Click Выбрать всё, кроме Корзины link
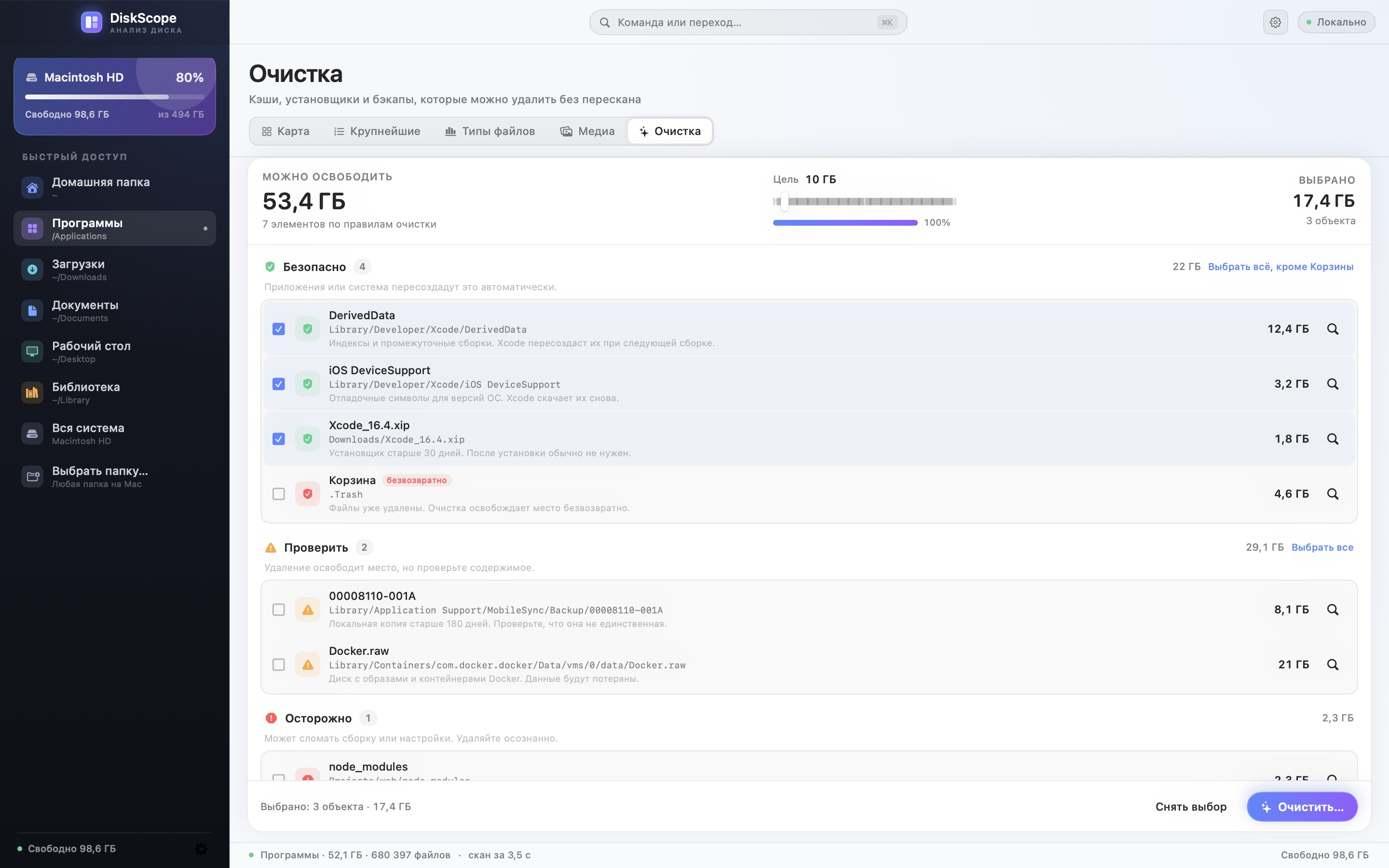 coord(1280,266)
